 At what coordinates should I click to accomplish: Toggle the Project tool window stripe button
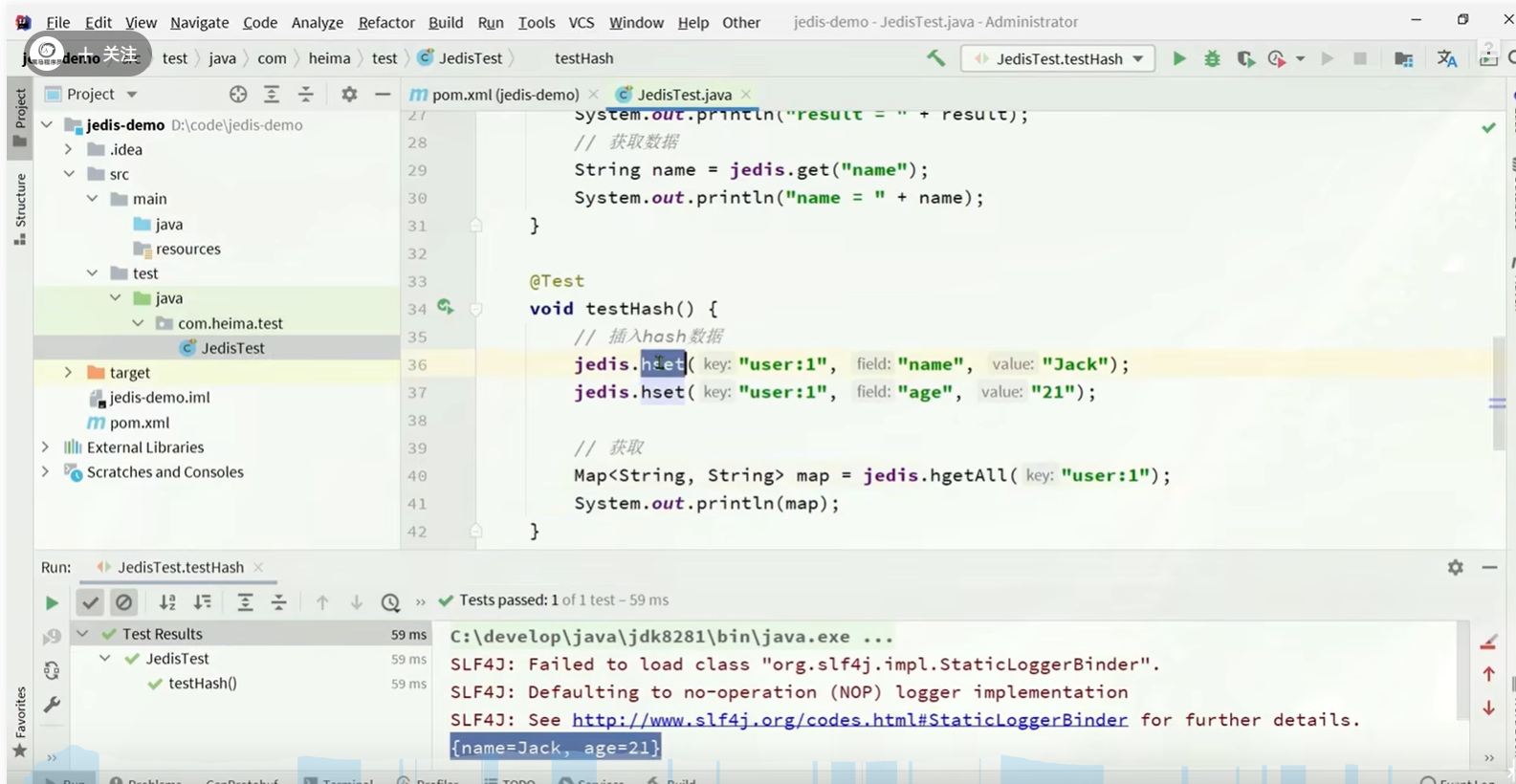pos(20,119)
